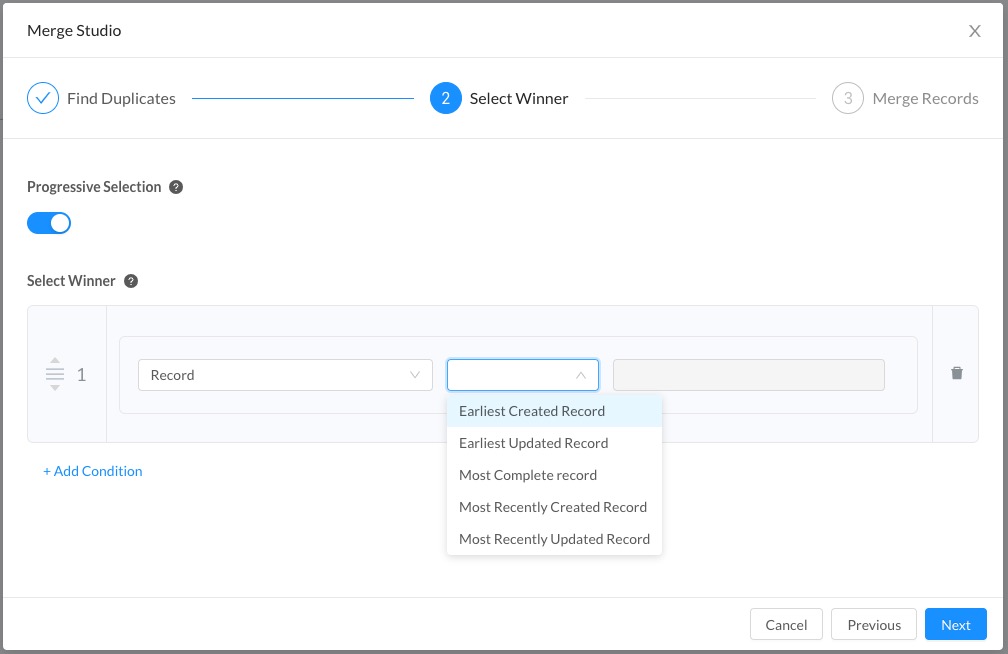Add a new condition
This screenshot has height=654, width=1008.
tap(93, 471)
